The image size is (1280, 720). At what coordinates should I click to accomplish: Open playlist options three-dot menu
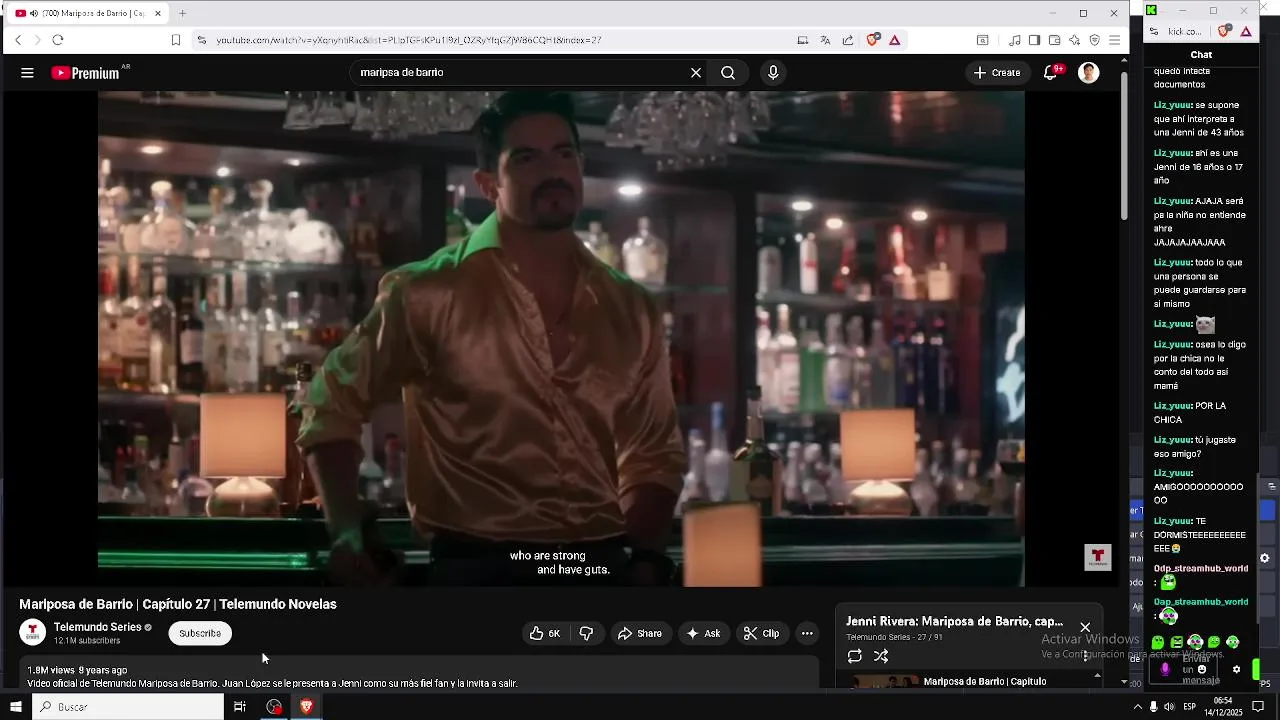(x=1086, y=657)
